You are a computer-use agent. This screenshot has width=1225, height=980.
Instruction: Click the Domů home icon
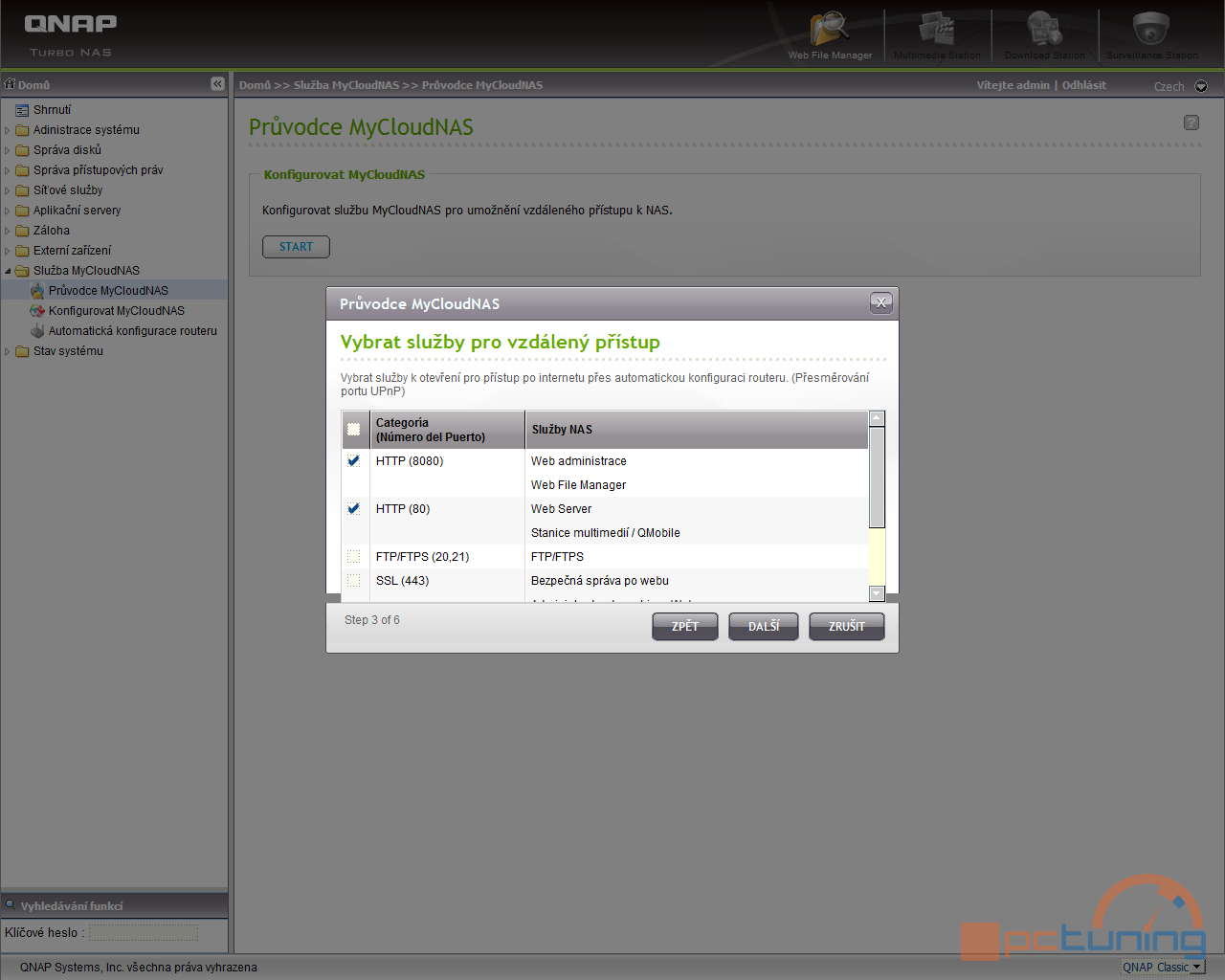pos(11,84)
